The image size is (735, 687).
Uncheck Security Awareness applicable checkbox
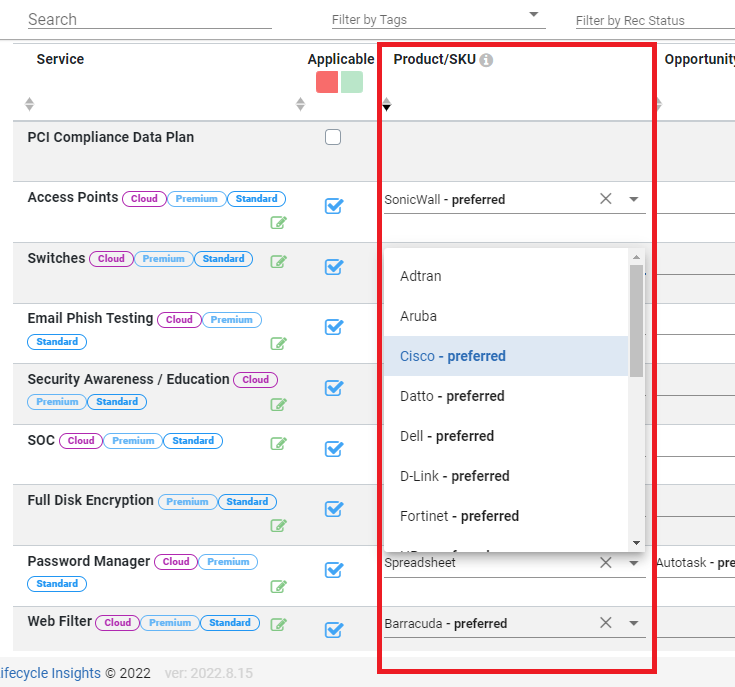334,388
